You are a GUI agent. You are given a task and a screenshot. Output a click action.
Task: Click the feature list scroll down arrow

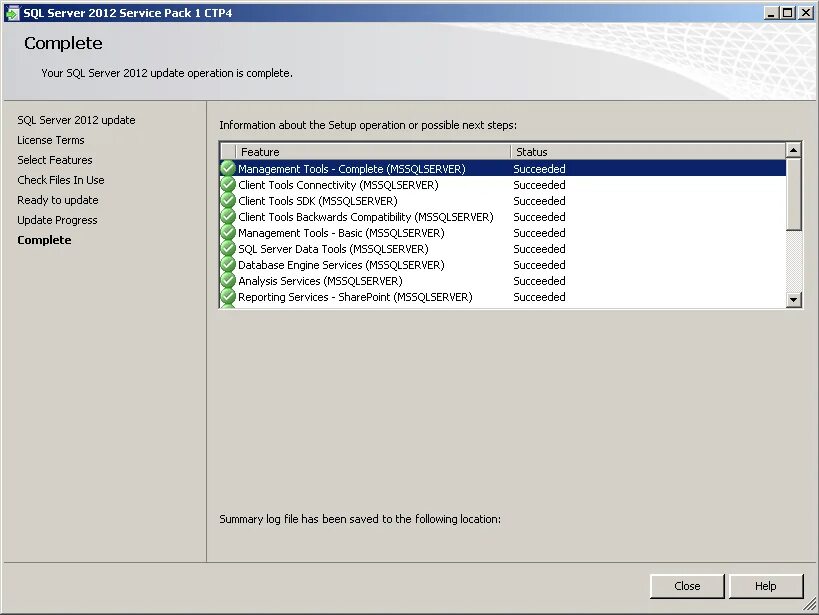pos(793,299)
